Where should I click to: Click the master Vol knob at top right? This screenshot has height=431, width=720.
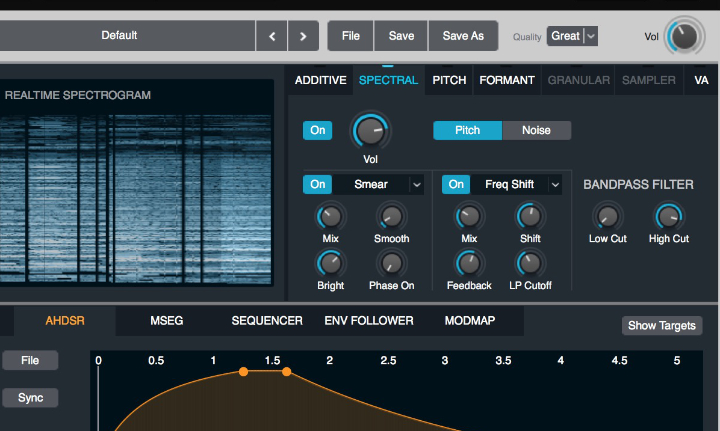click(x=684, y=36)
